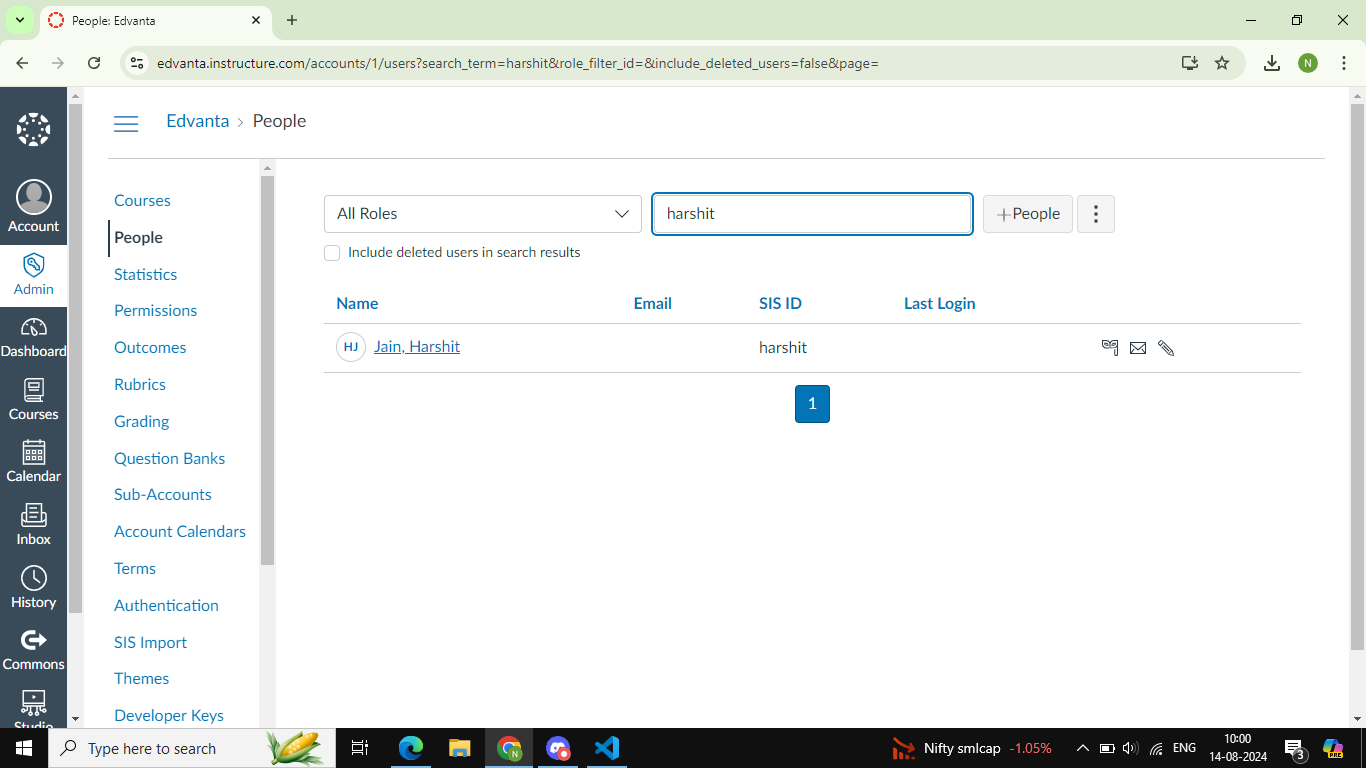The image size is (1366, 768).
Task: Act as user Harshit Jain icon
Action: 1109,348
